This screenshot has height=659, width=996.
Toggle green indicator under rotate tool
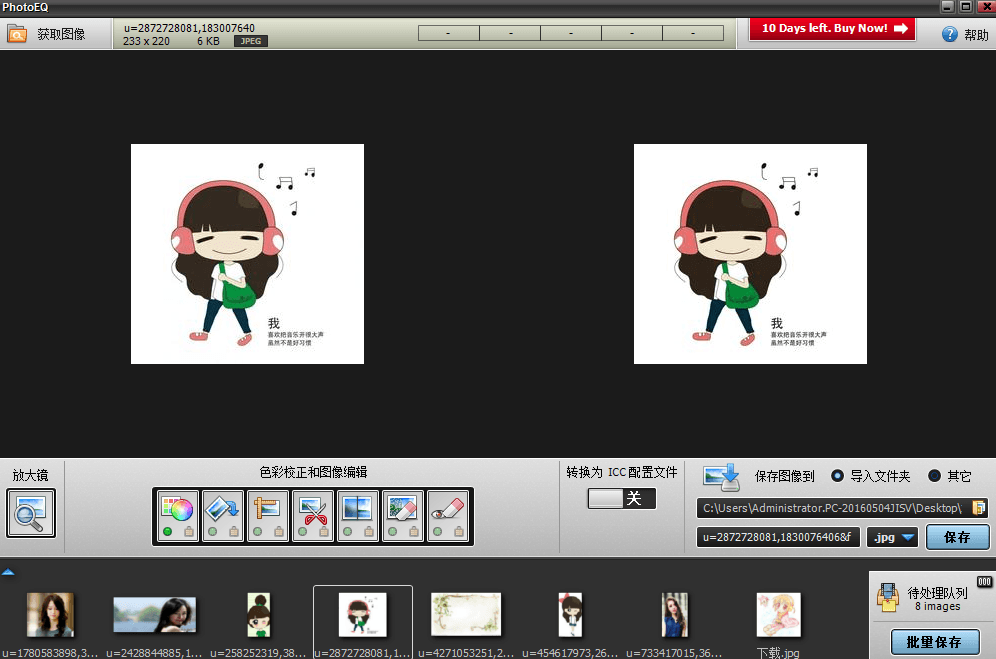coord(212,532)
